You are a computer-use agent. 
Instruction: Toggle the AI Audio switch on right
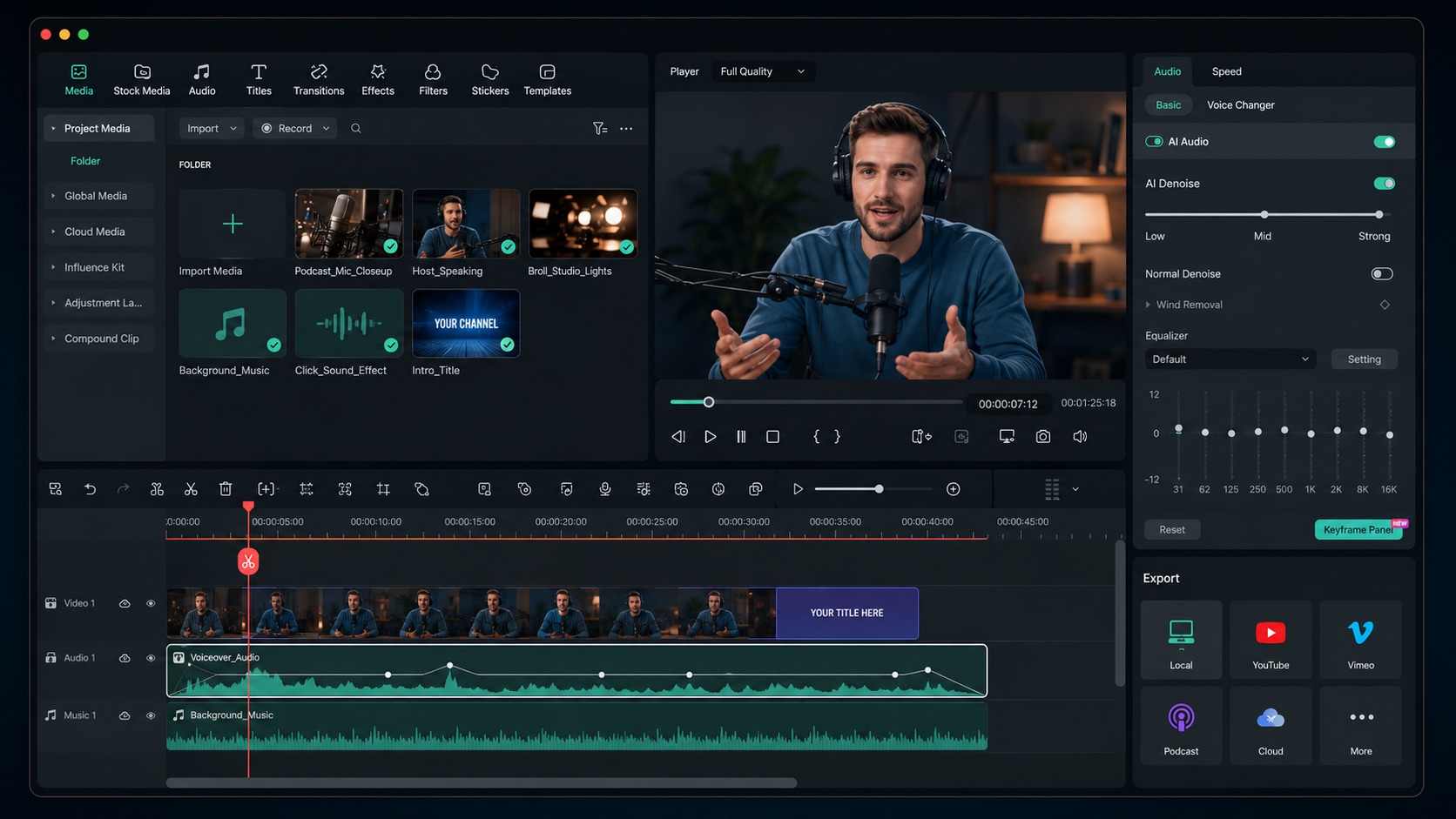coord(1384,142)
